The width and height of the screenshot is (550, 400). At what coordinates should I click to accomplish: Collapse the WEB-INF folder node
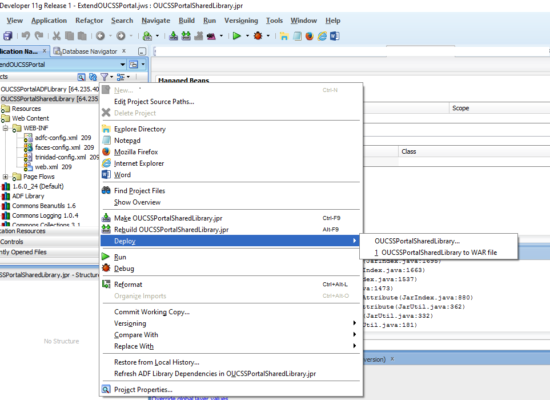[x=5, y=128]
